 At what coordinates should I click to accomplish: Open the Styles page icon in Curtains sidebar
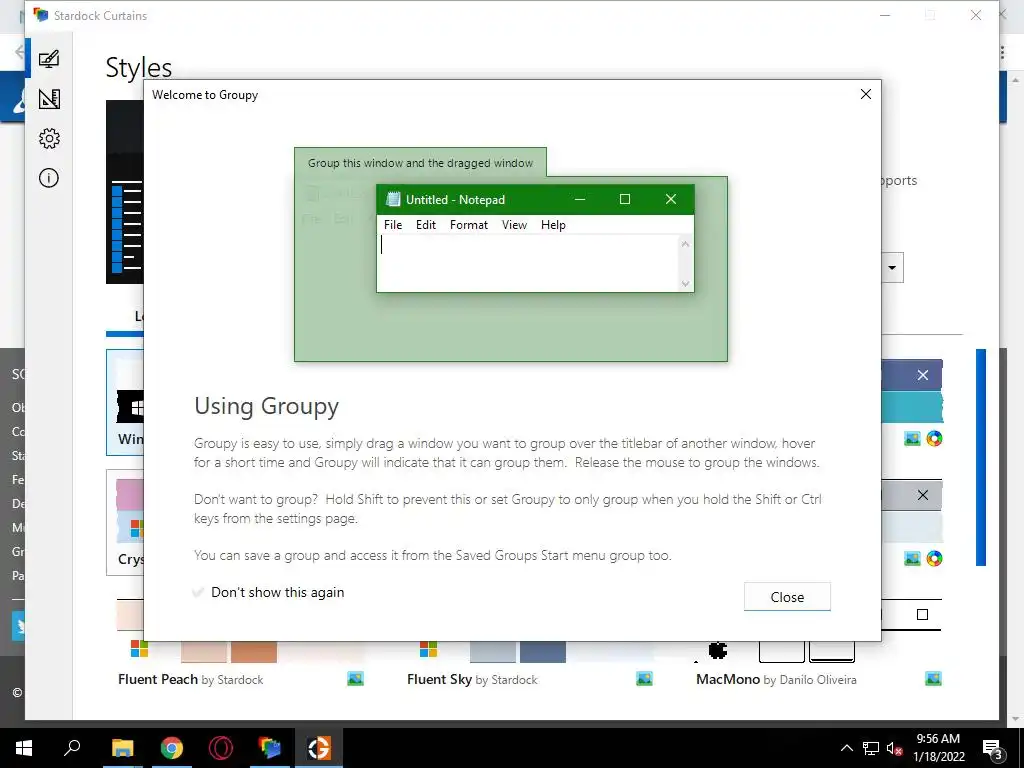[x=49, y=59]
